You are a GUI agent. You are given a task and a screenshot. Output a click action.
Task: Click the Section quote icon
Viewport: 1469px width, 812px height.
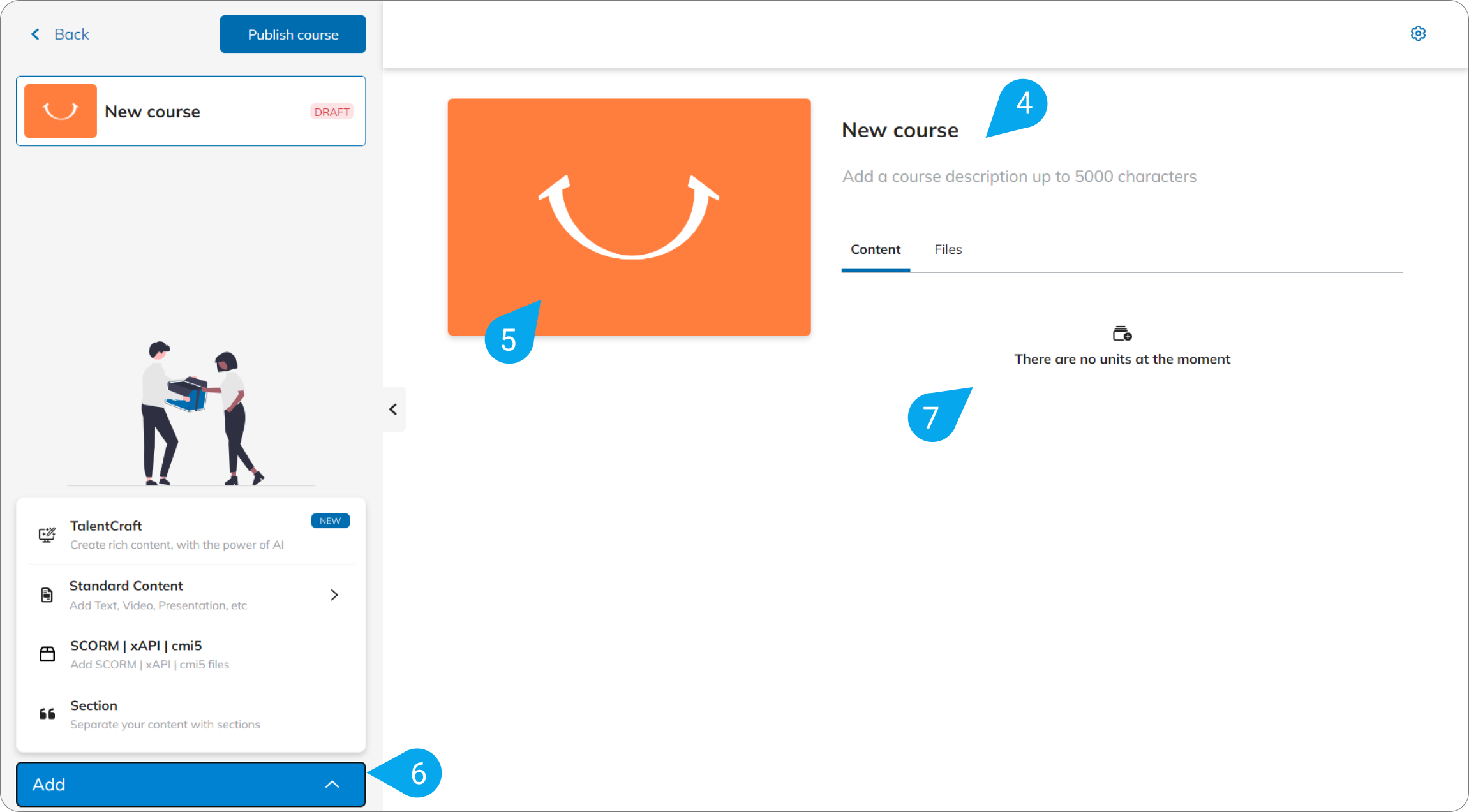tap(47, 714)
